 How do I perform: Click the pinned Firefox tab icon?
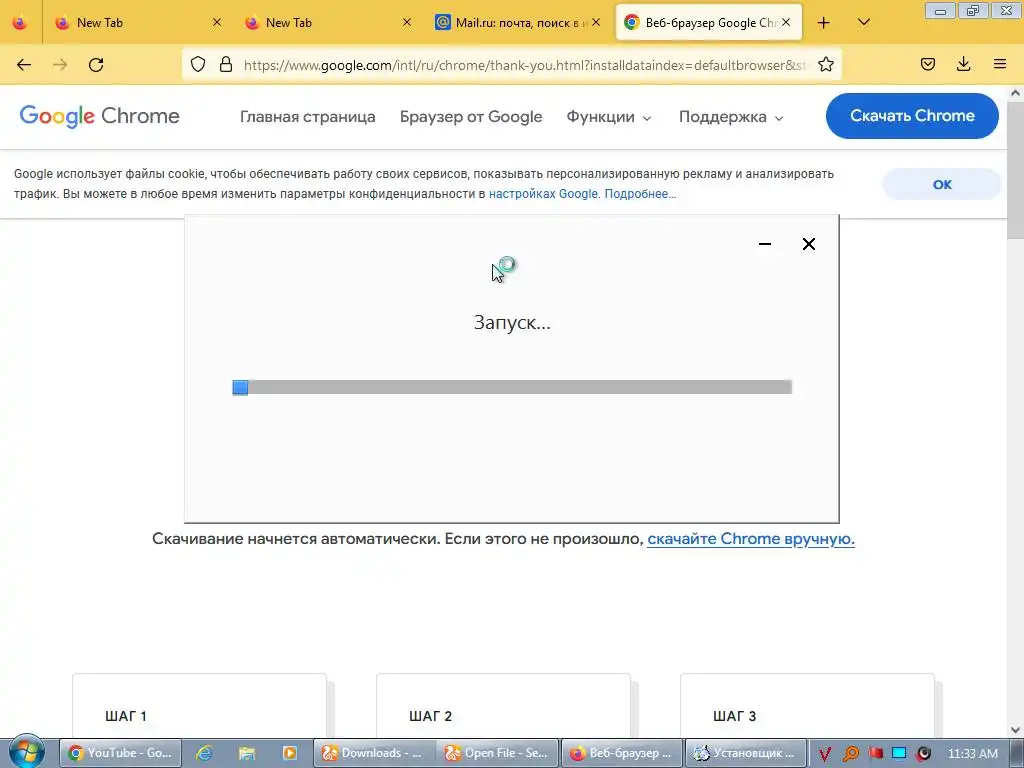tap(20, 23)
